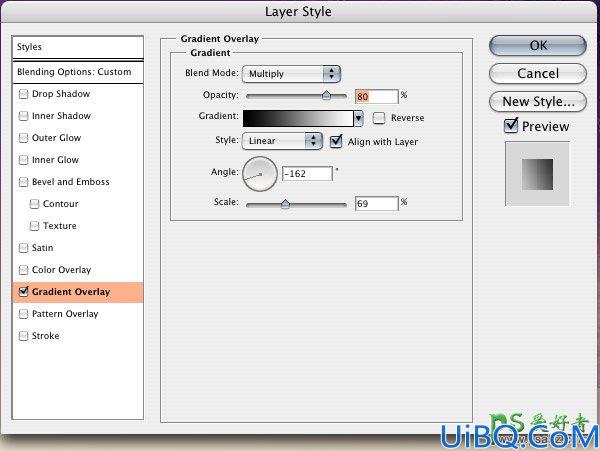Click the Angle dial control
600x451 pixels.
[x=259, y=173]
